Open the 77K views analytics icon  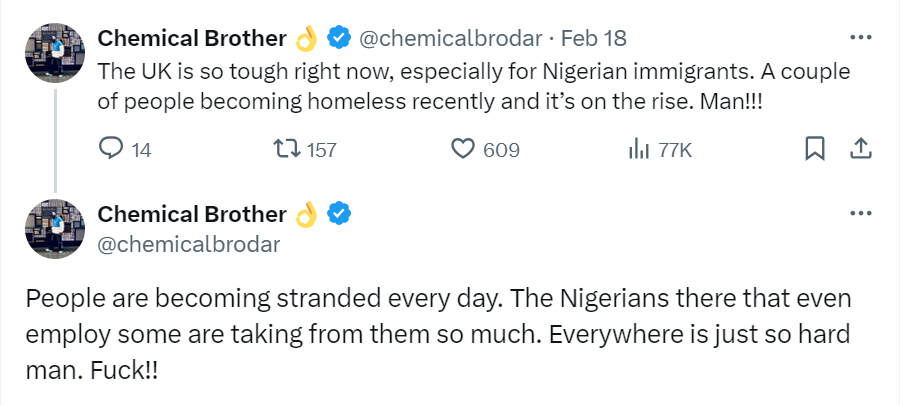(638, 149)
